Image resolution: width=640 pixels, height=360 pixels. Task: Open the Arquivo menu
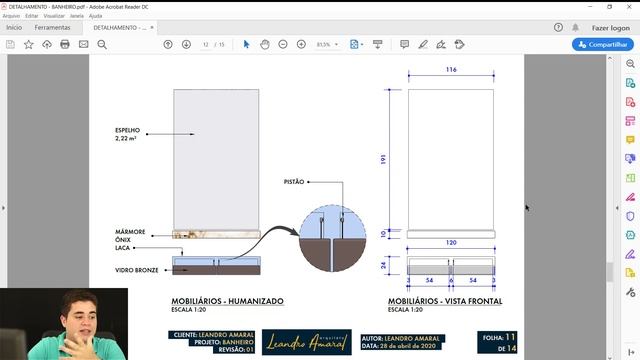pyautogui.click(x=11, y=16)
